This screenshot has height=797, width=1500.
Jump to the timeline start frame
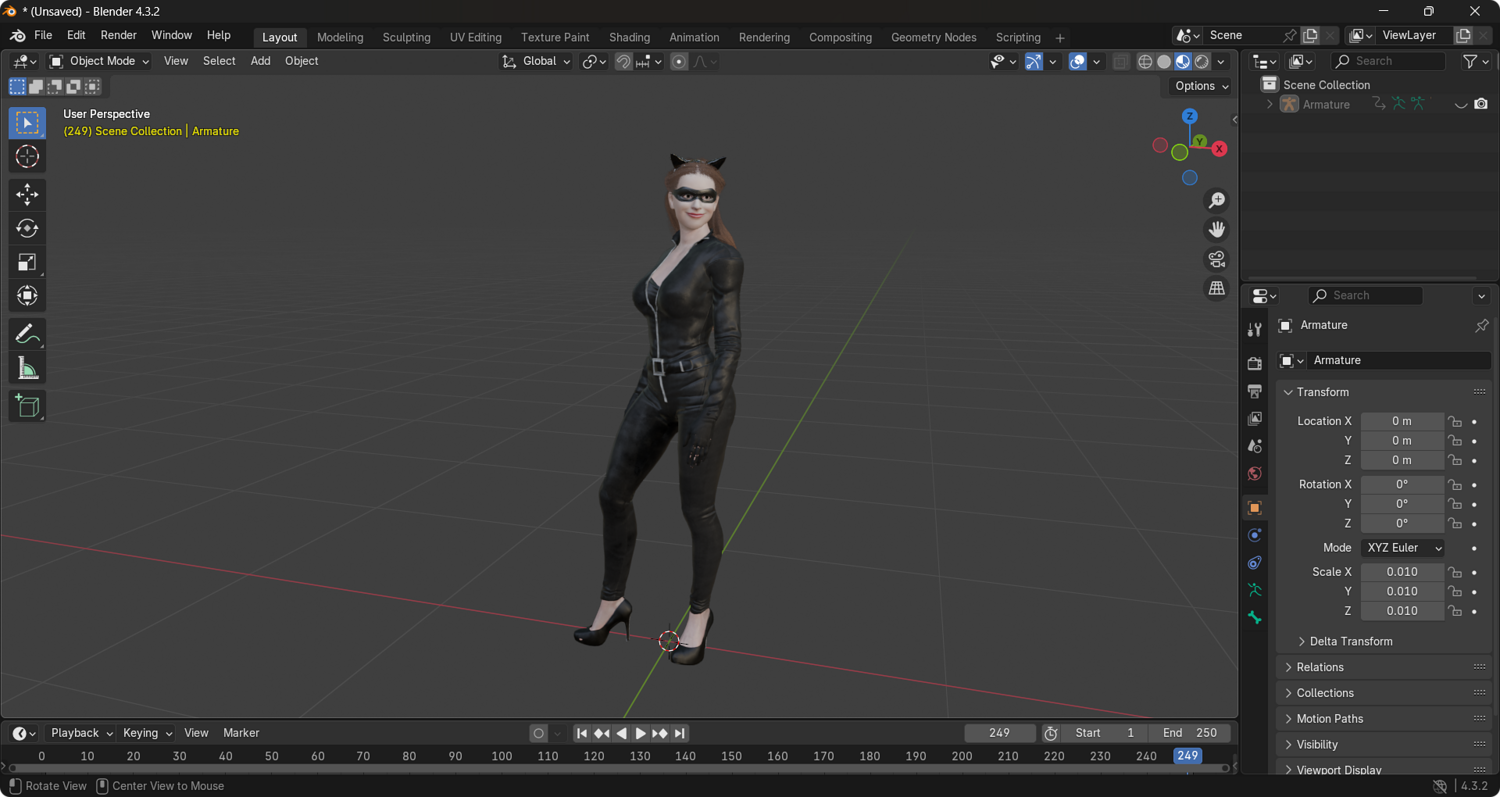click(x=582, y=734)
